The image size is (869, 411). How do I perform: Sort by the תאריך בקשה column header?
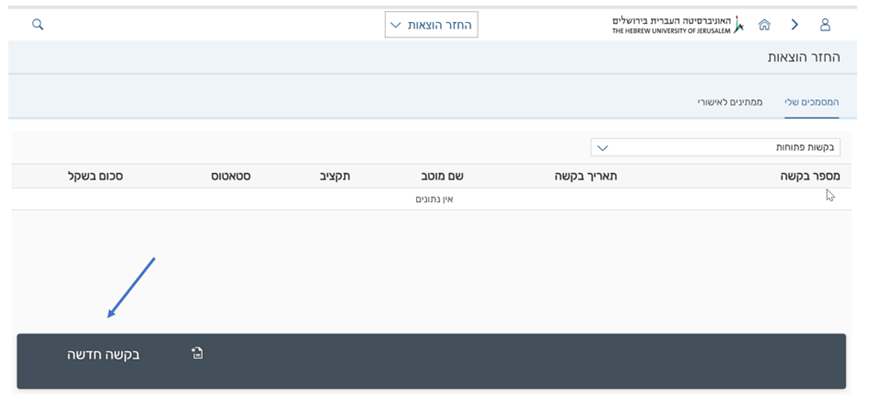(x=586, y=176)
